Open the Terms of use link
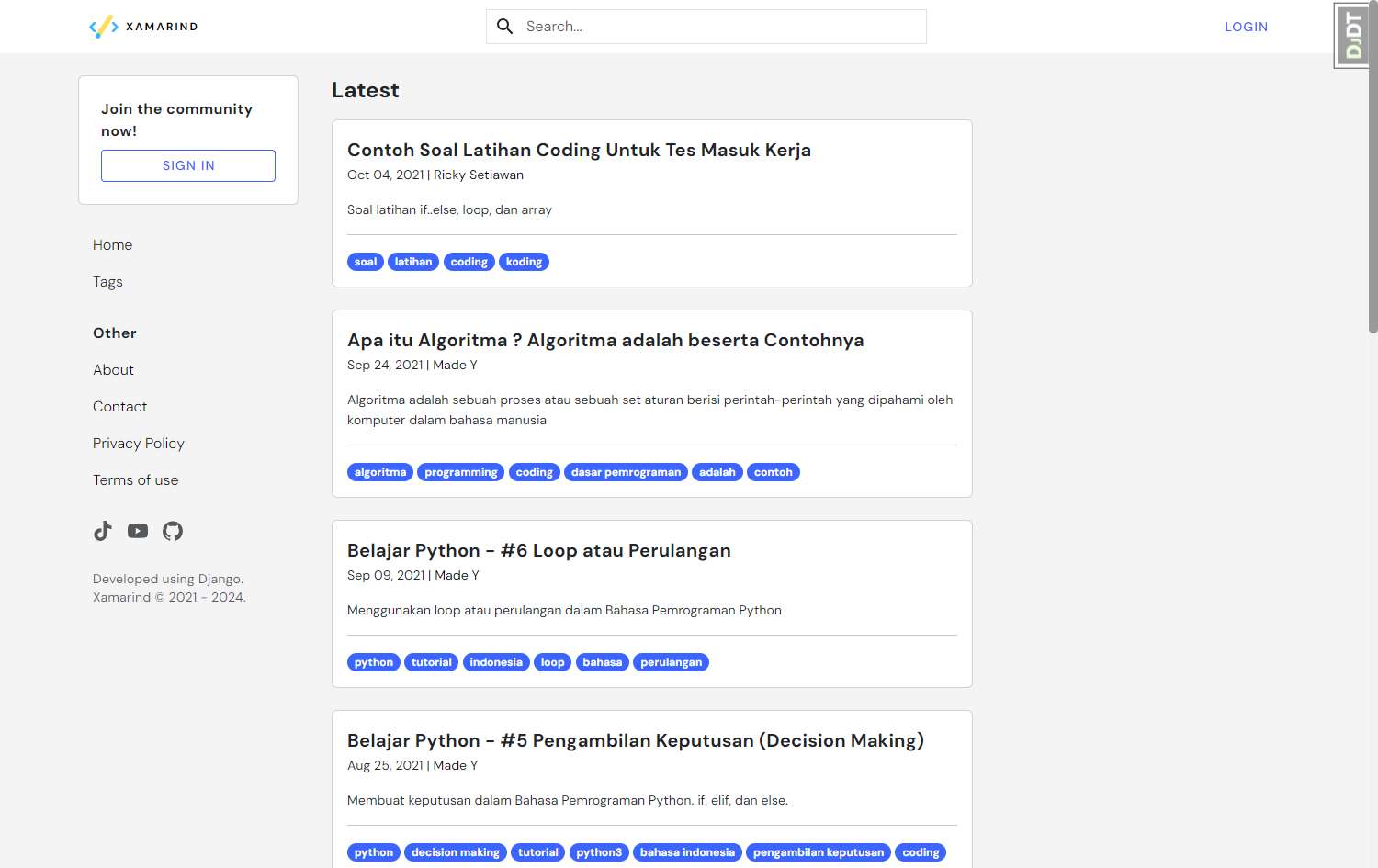This screenshot has width=1378, height=868. [136, 480]
